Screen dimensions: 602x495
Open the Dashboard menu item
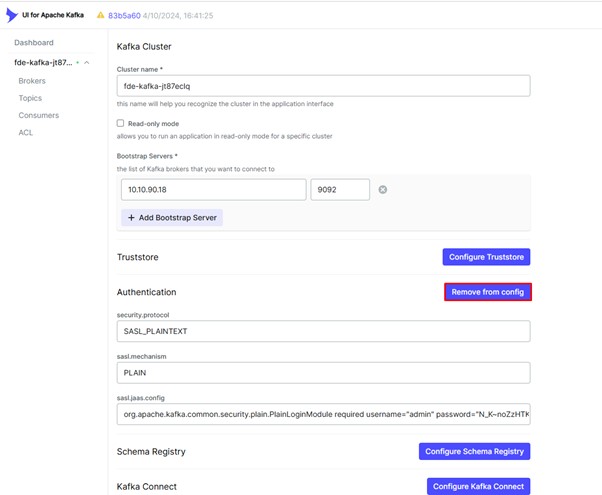[x=34, y=43]
